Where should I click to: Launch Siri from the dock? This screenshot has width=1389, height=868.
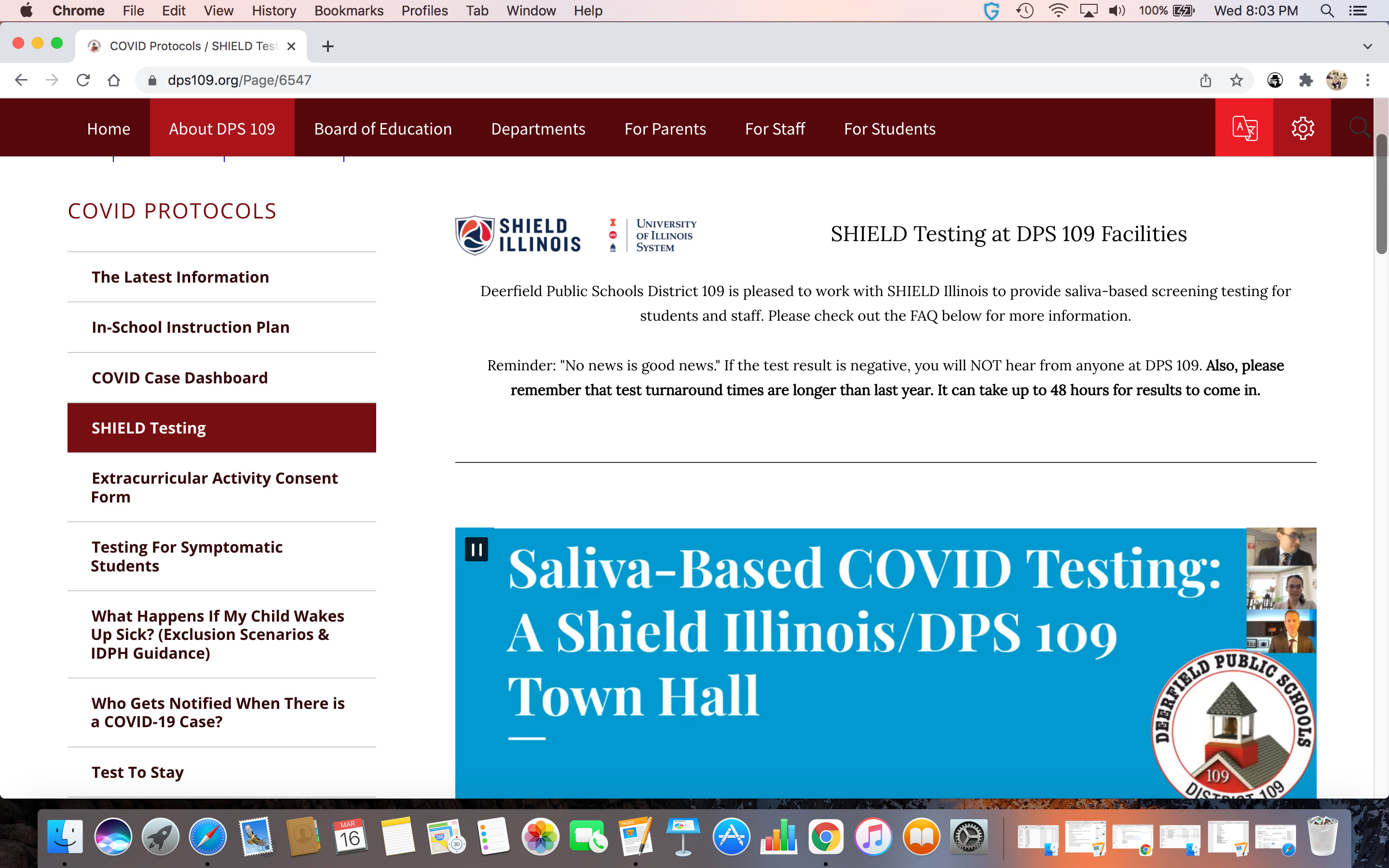point(113,837)
